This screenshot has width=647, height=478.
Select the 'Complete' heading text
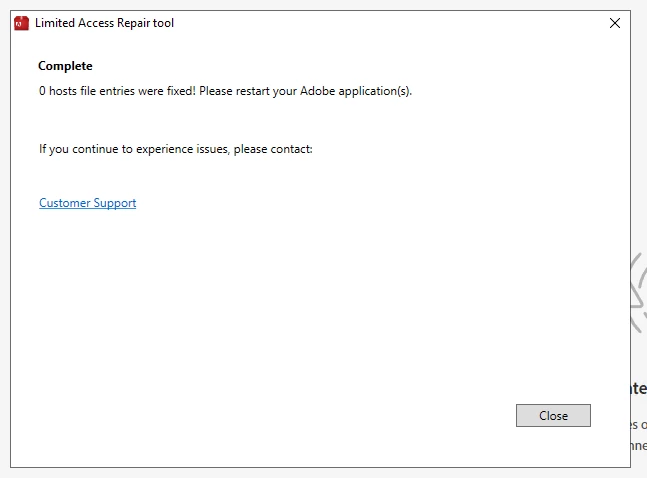click(x=65, y=66)
